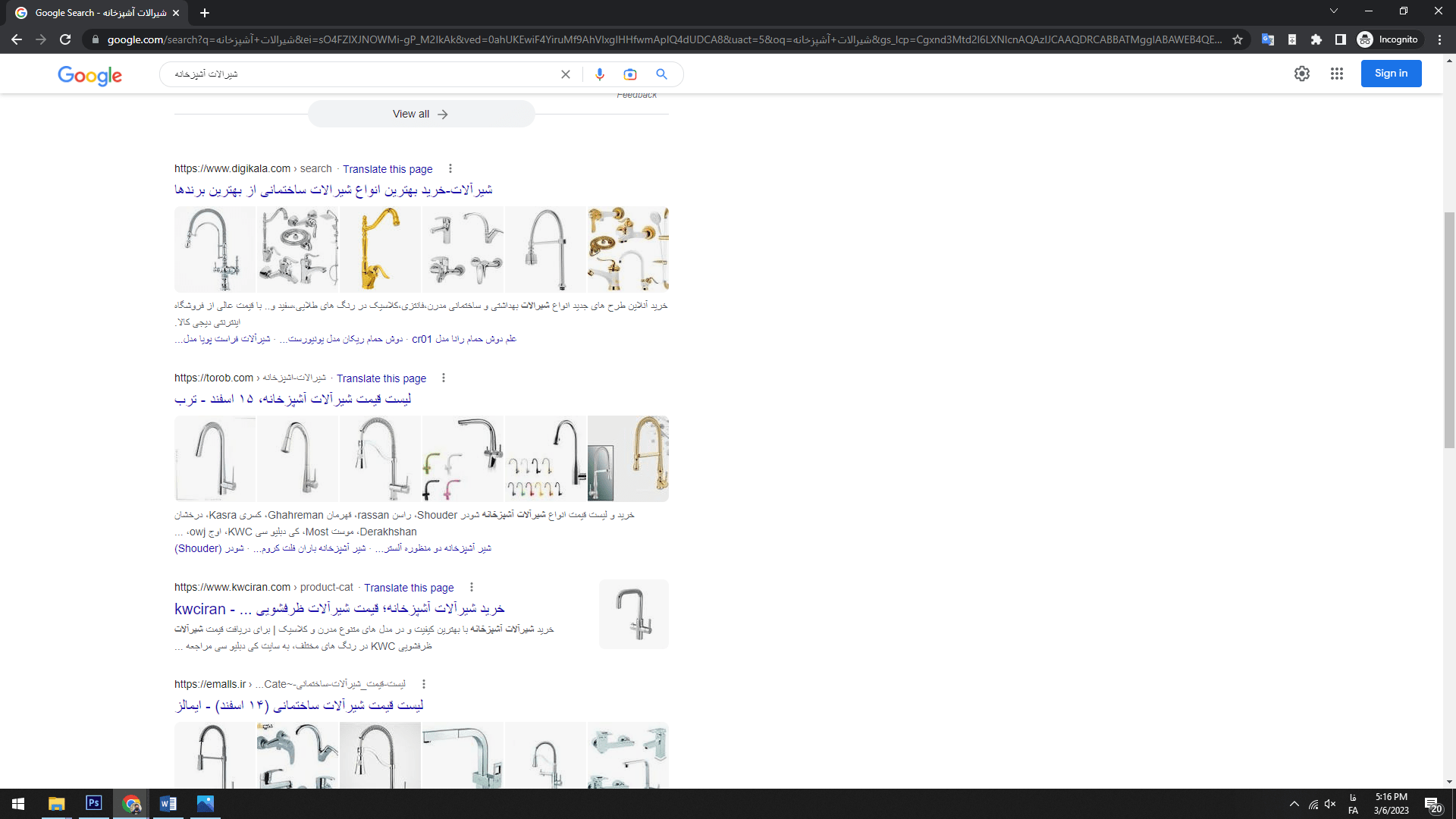Open the Incognito profile button

click(1388, 39)
